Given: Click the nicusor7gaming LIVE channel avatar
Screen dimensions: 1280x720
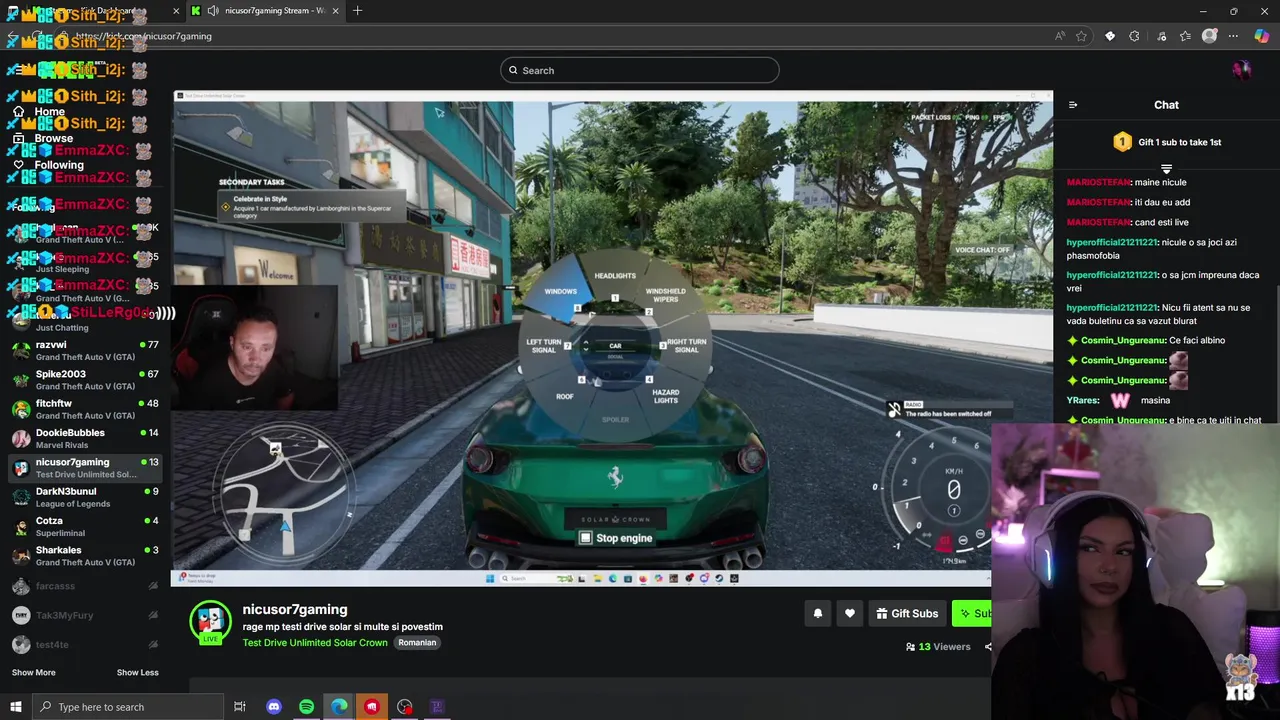Looking at the screenshot, I should coord(211,623).
